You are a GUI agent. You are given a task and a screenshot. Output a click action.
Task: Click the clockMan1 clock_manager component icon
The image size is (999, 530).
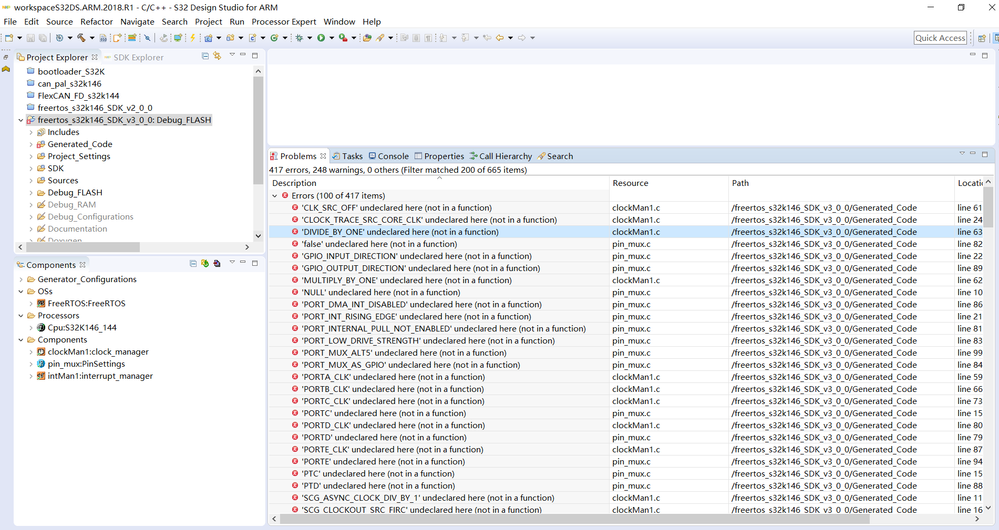tap(41, 352)
